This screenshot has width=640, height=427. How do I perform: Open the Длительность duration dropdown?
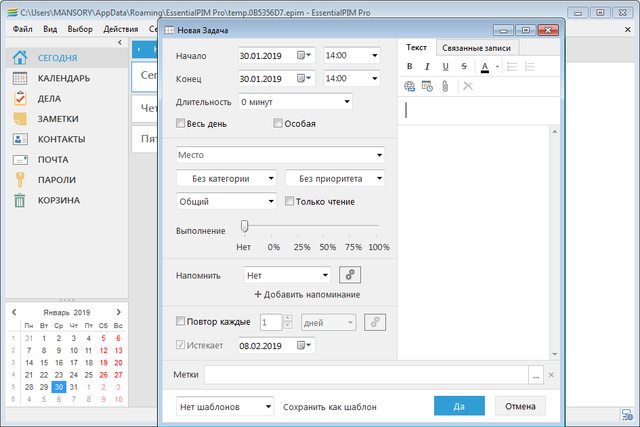294,101
